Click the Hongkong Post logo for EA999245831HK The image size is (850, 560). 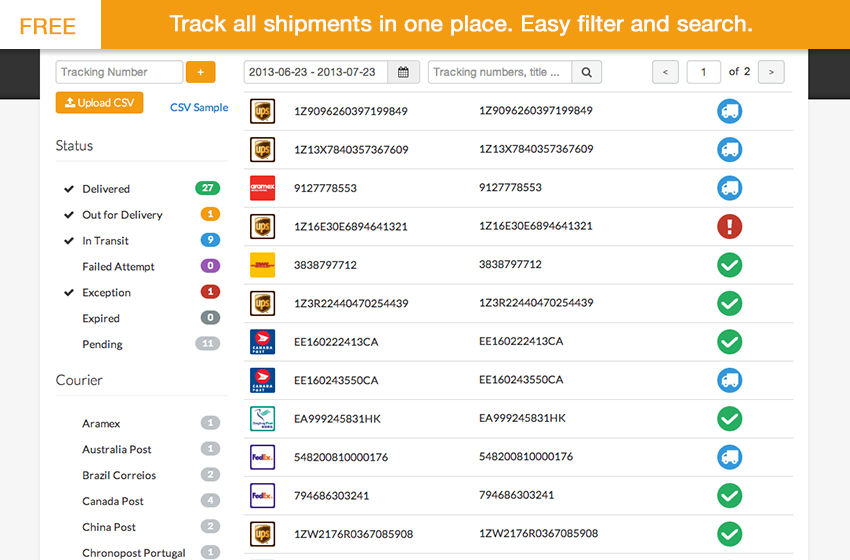[x=262, y=419]
